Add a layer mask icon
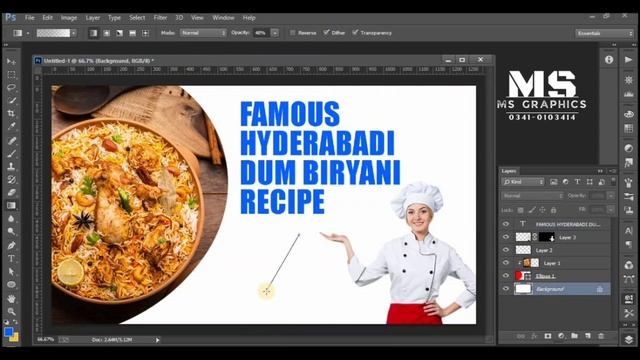The width and height of the screenshot is (640, 360). [548, 336]
